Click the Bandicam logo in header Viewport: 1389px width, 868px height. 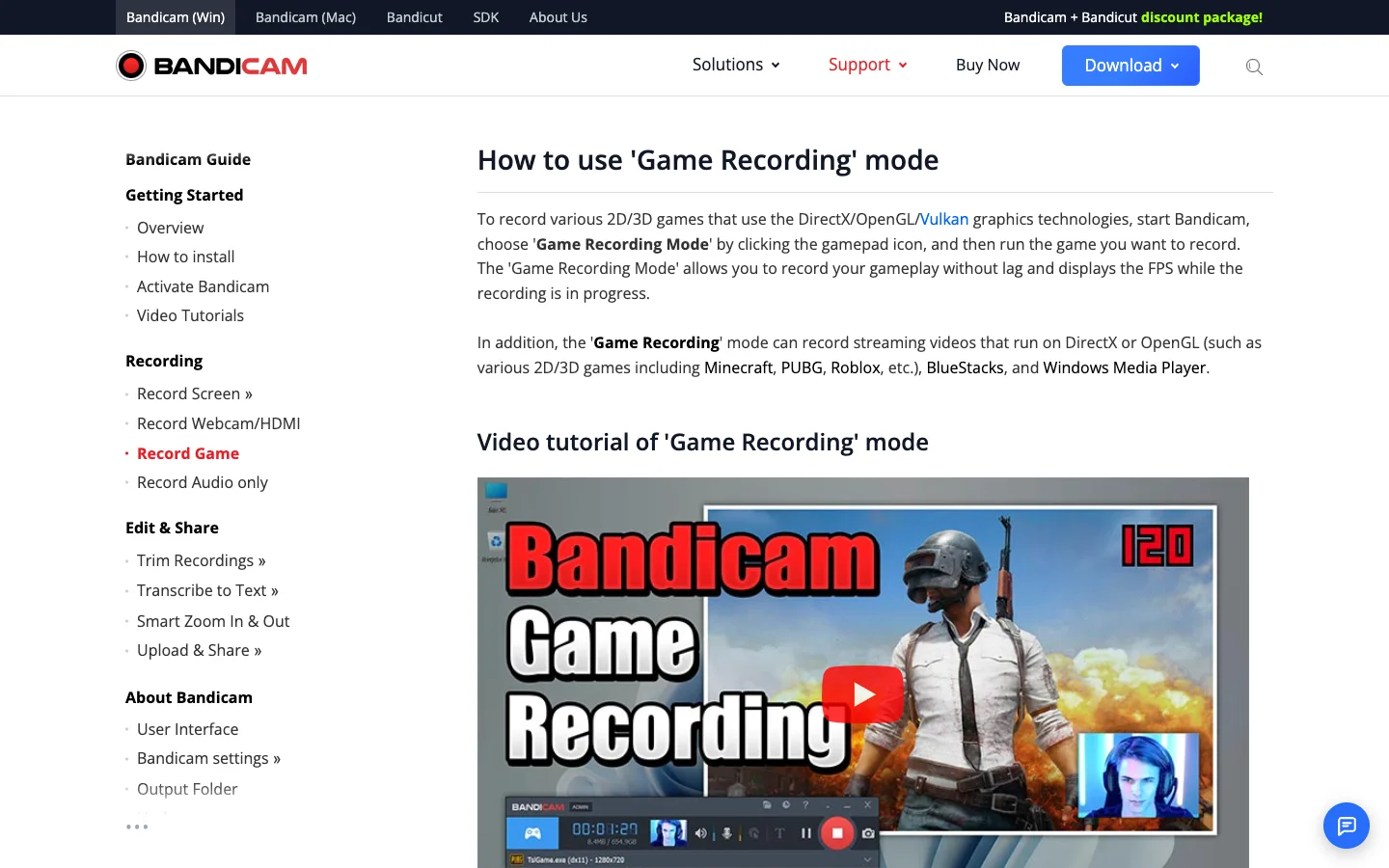[x=212, y=66]
